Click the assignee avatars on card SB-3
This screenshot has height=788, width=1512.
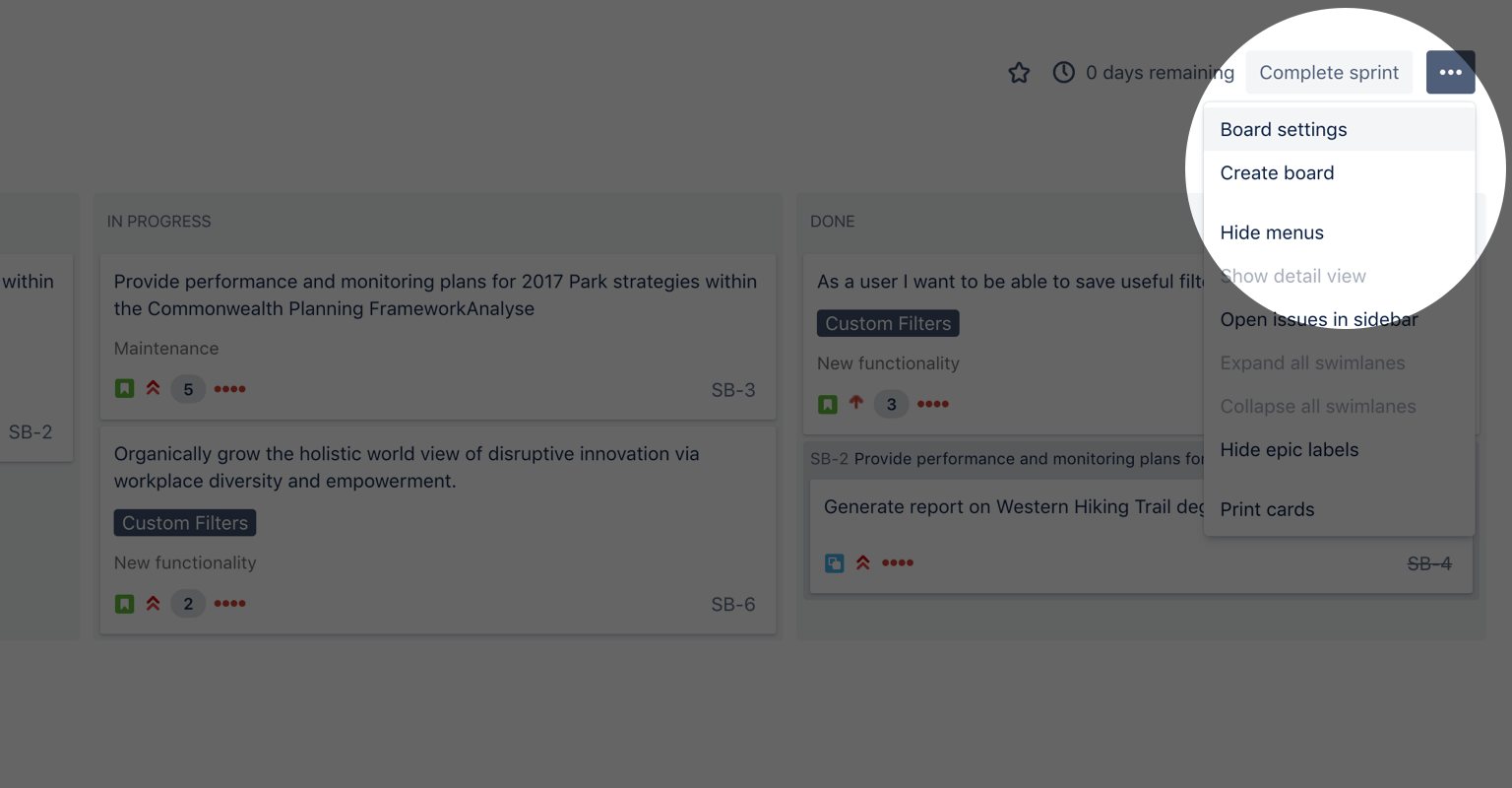229,388
